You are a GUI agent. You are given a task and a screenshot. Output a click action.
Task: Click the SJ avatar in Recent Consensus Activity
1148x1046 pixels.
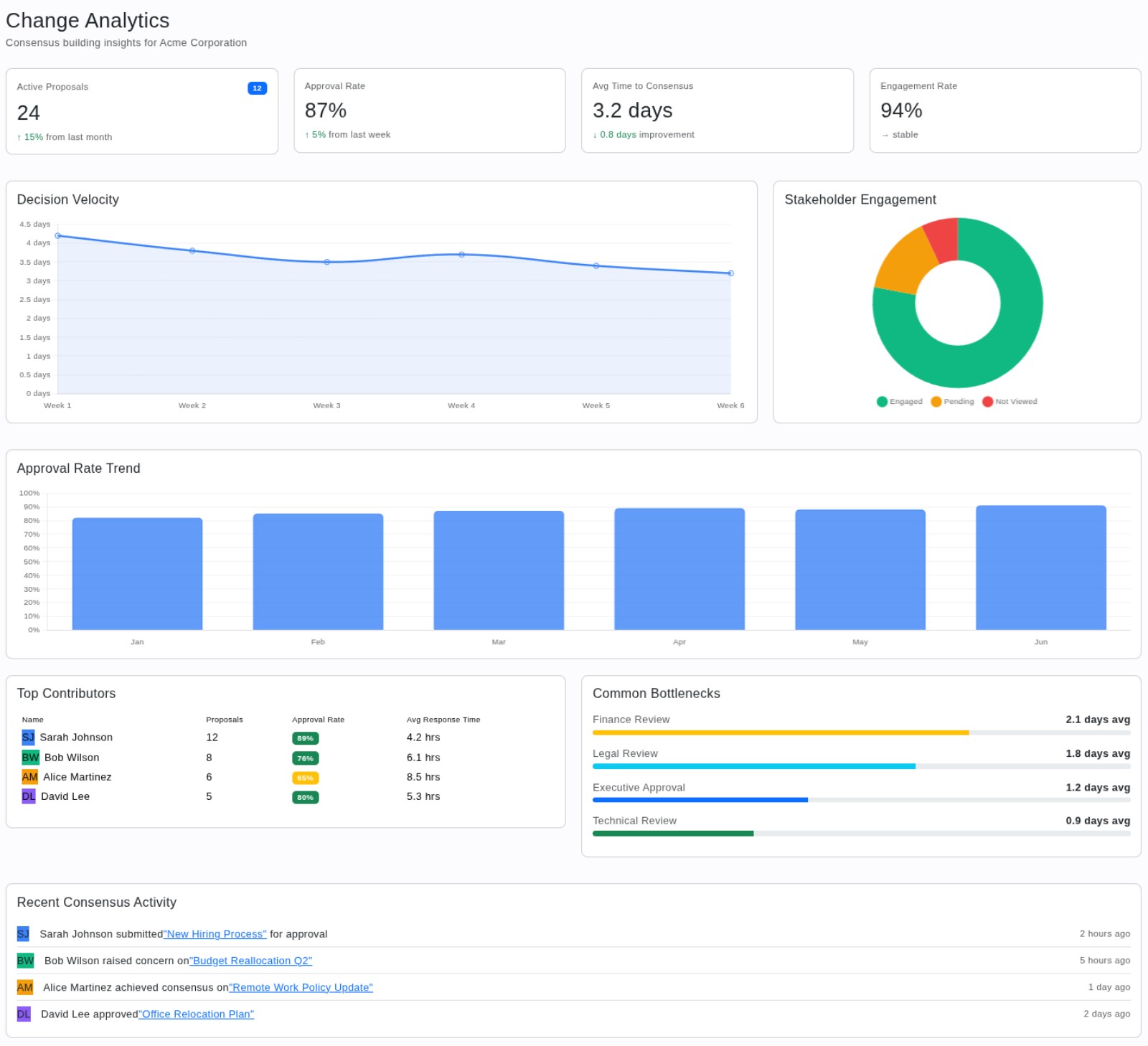coord(24,933)
